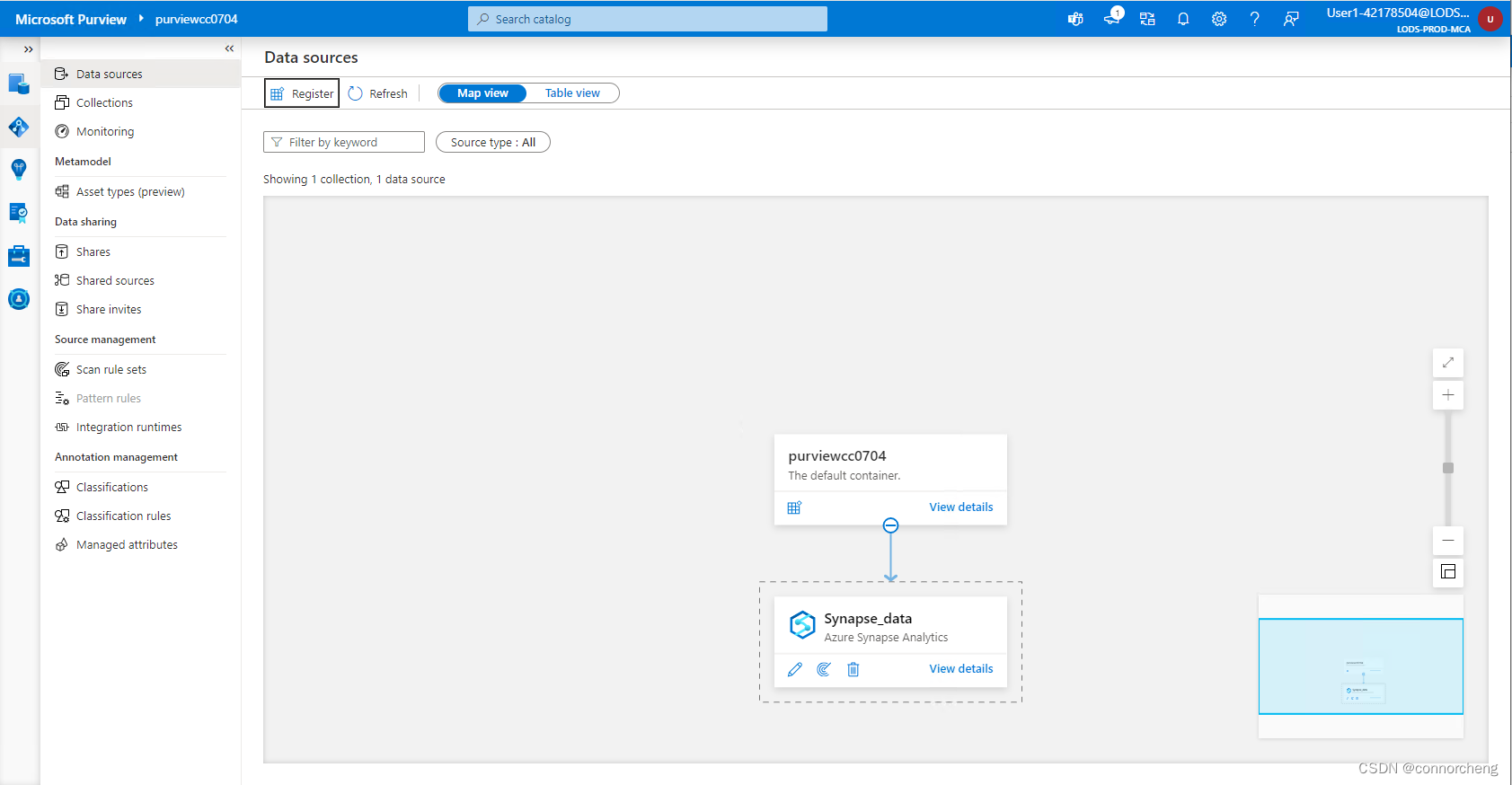Start a new scan on Synapse_data
Viewport: 1512px width, 785px height.
[824, 669]
